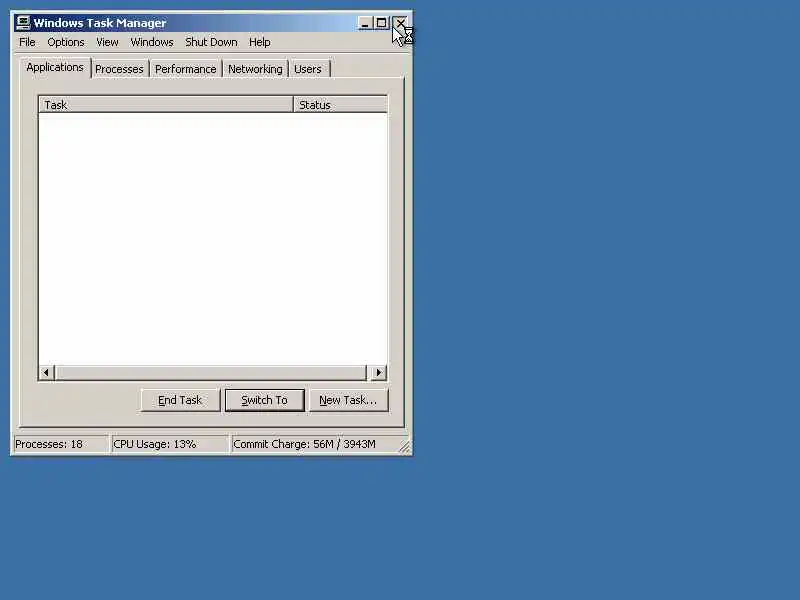Switch to the Networking tab
This screenshot has width=800, height=600.
pyautogui.click(x=255, y=69)
